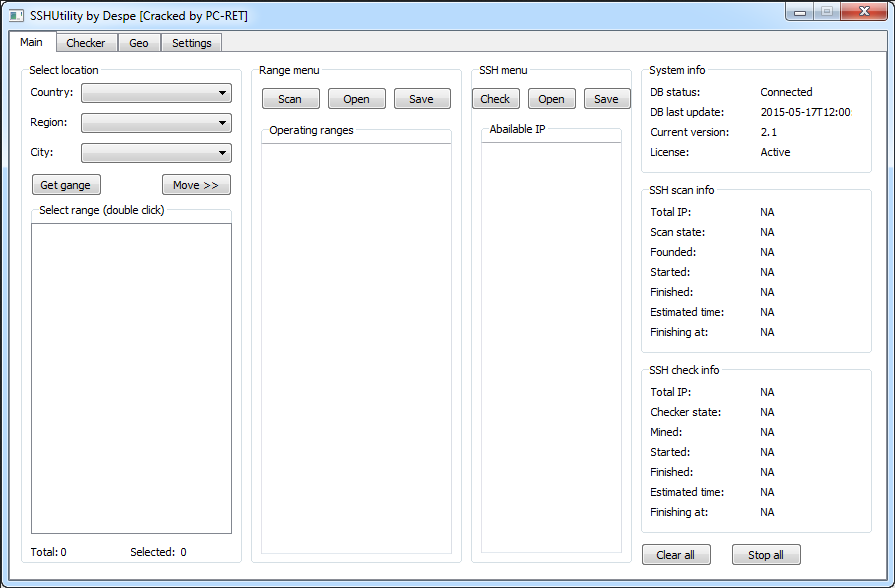Click the Operating ranges list area
The width and height of the screenshot is (895, 588).
click(x=356, y=348)
